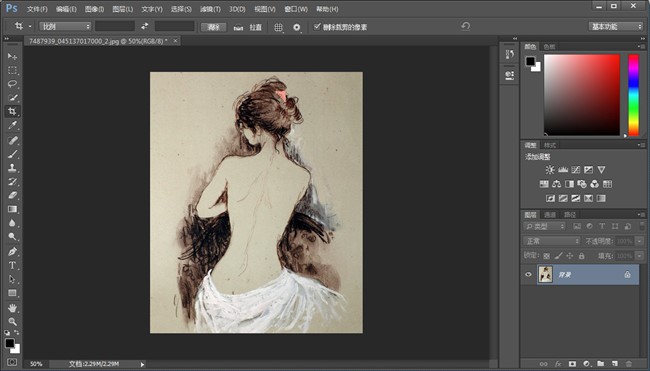Open crop overlay grid options
Image resolution: width=650 pixels, height=371 pixels.
click(278, 27)
